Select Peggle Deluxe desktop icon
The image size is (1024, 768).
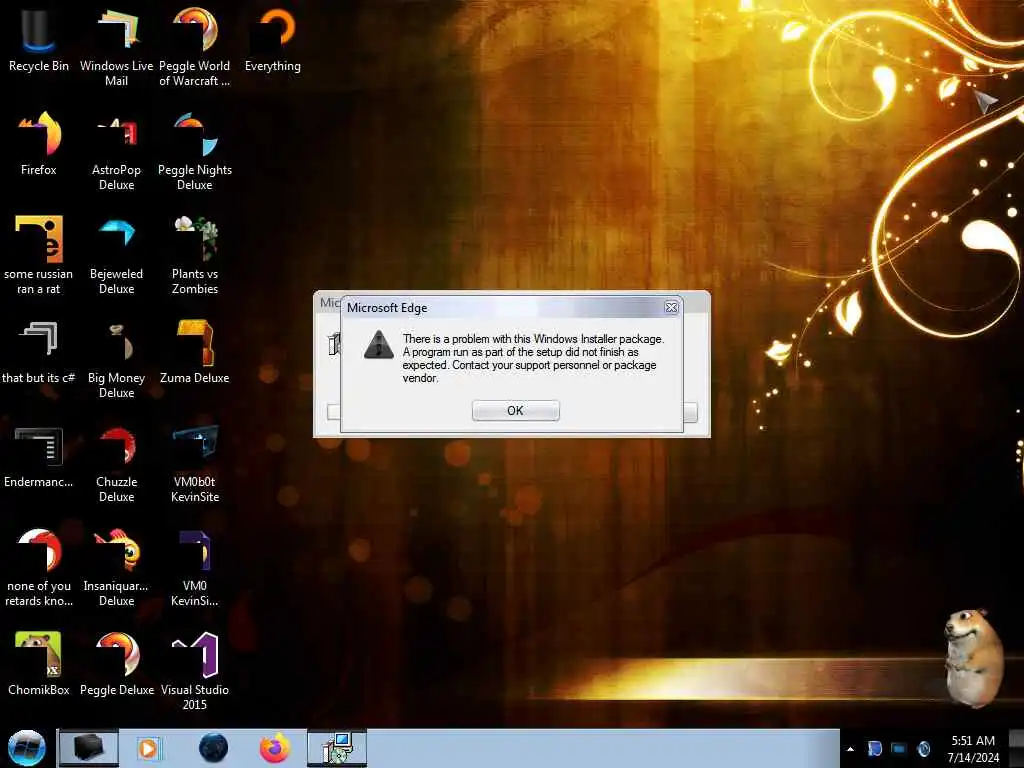[116, 664]
